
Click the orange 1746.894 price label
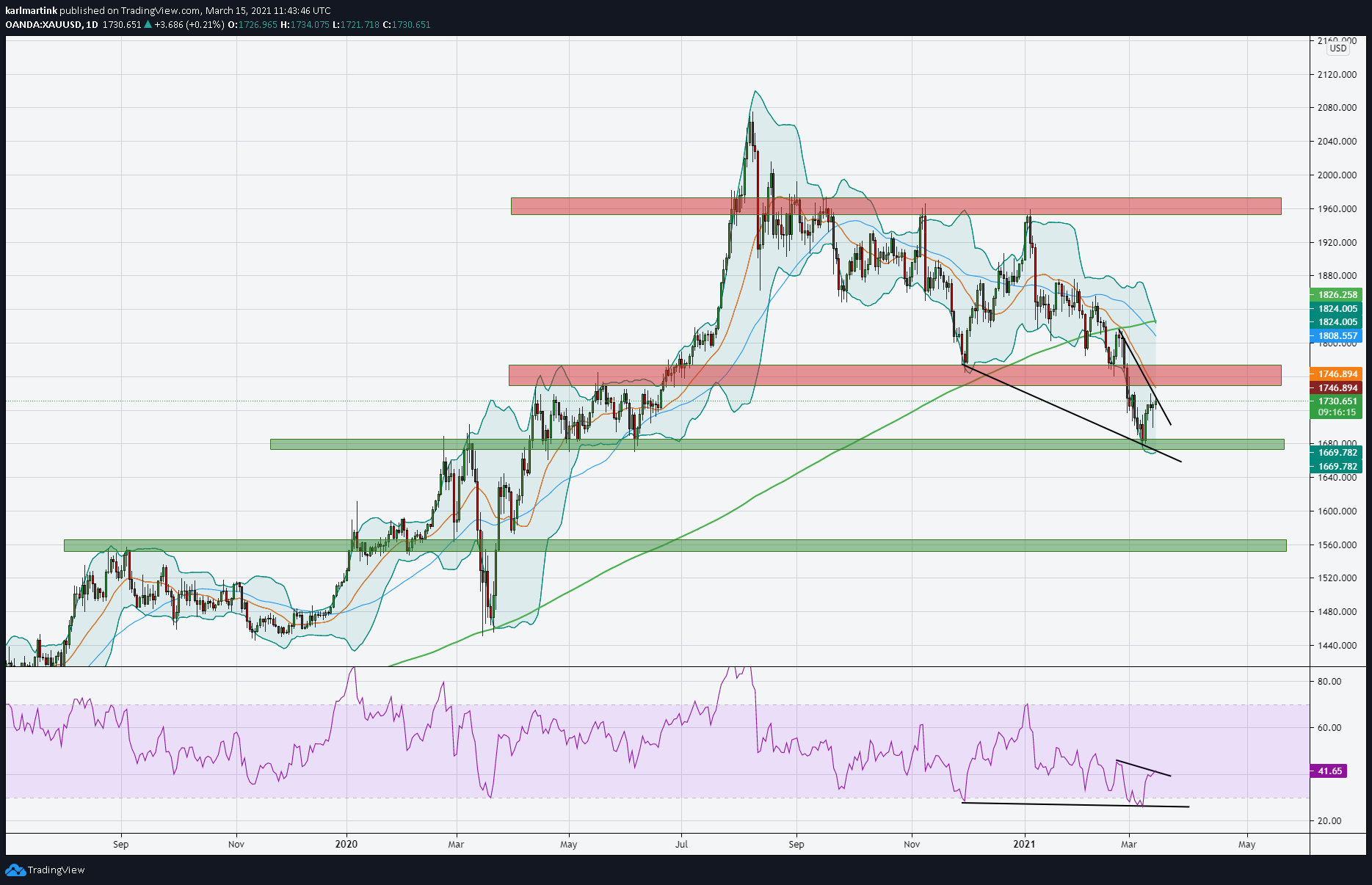(1337, 374)
